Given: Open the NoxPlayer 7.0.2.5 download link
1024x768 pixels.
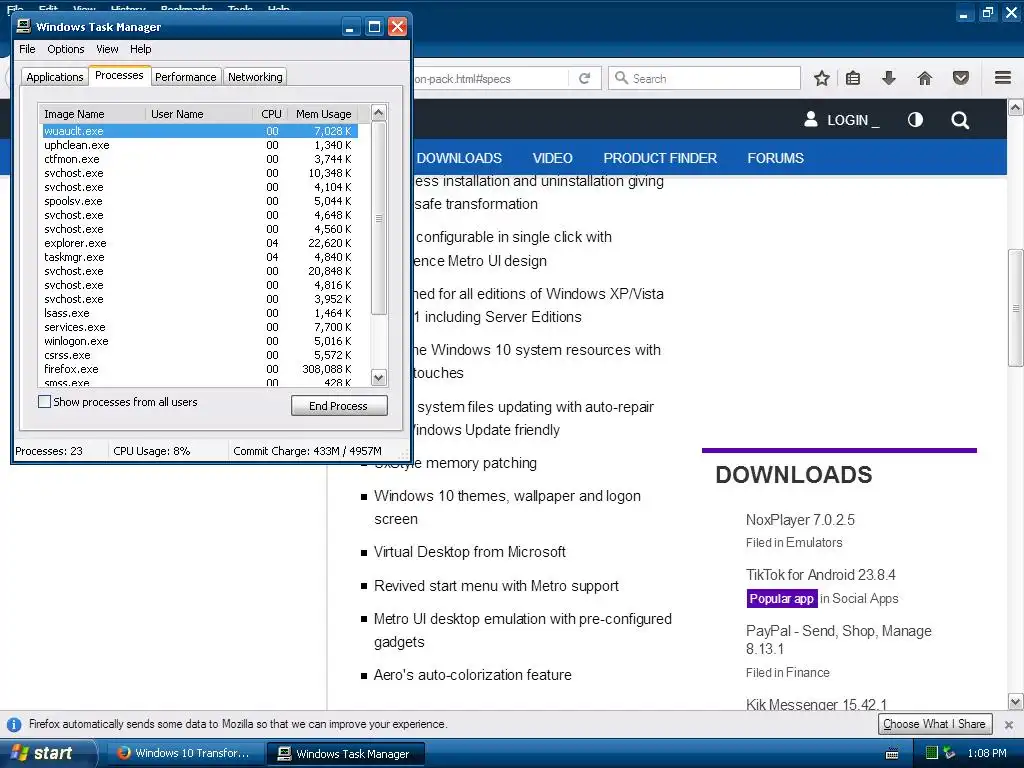Looking at the screenshot, I should pos(800,520).
